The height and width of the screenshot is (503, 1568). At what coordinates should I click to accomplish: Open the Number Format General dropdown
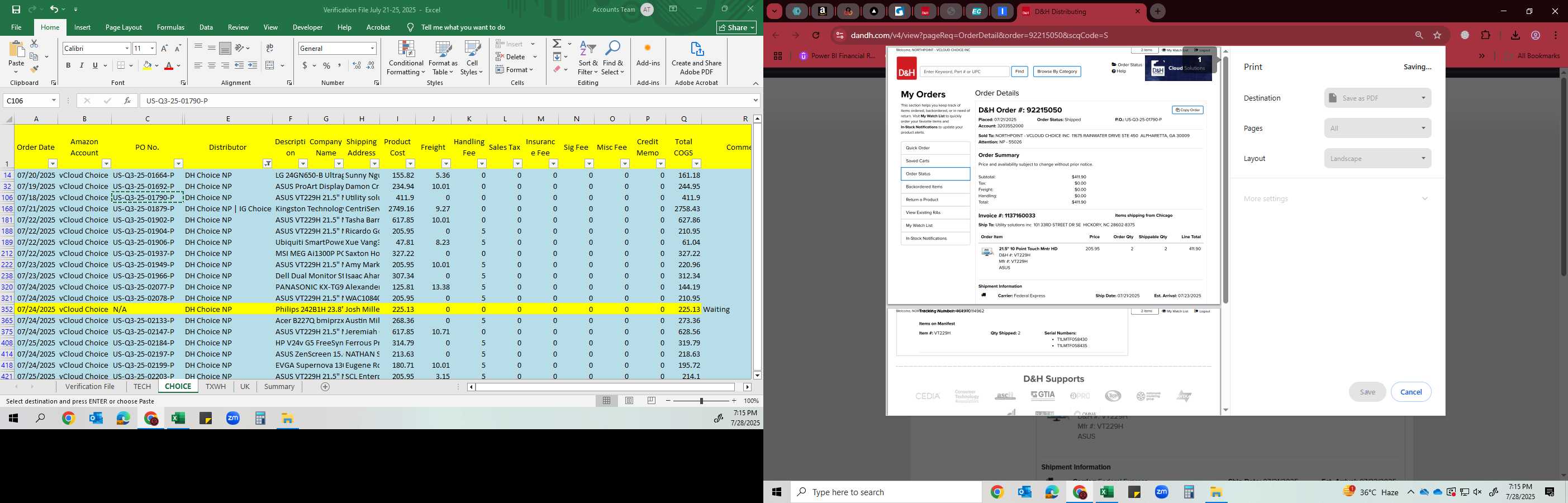(x=372, y=48)
